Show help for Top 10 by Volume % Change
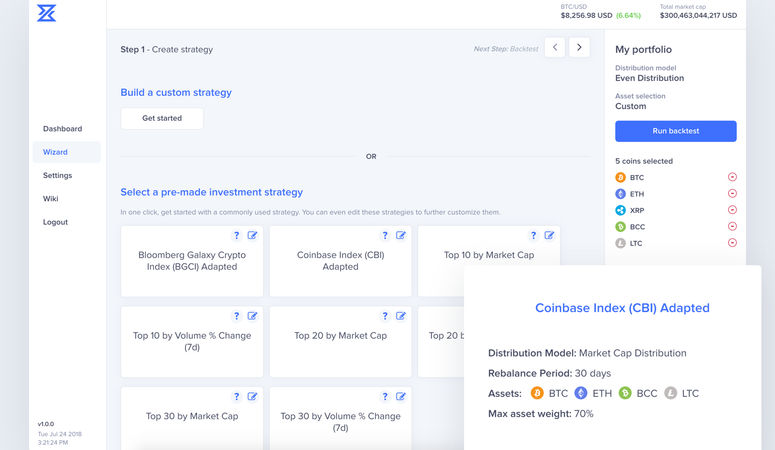Image resolution: width=775 pixels, height=450 pixels. pos(236,316)
